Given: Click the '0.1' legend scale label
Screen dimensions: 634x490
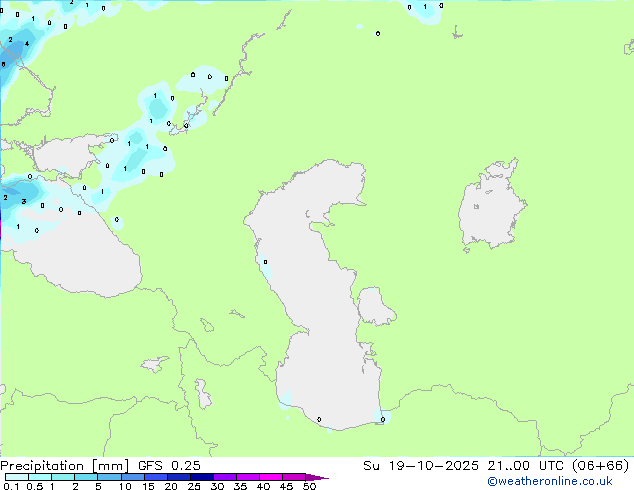Looking at the screenshot, I should coord(11,486).
